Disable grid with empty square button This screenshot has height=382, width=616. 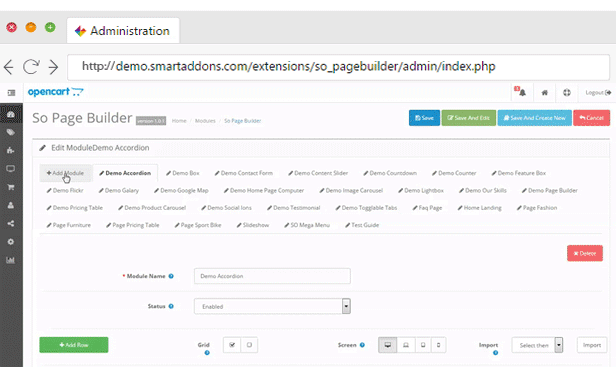point(249,345)
